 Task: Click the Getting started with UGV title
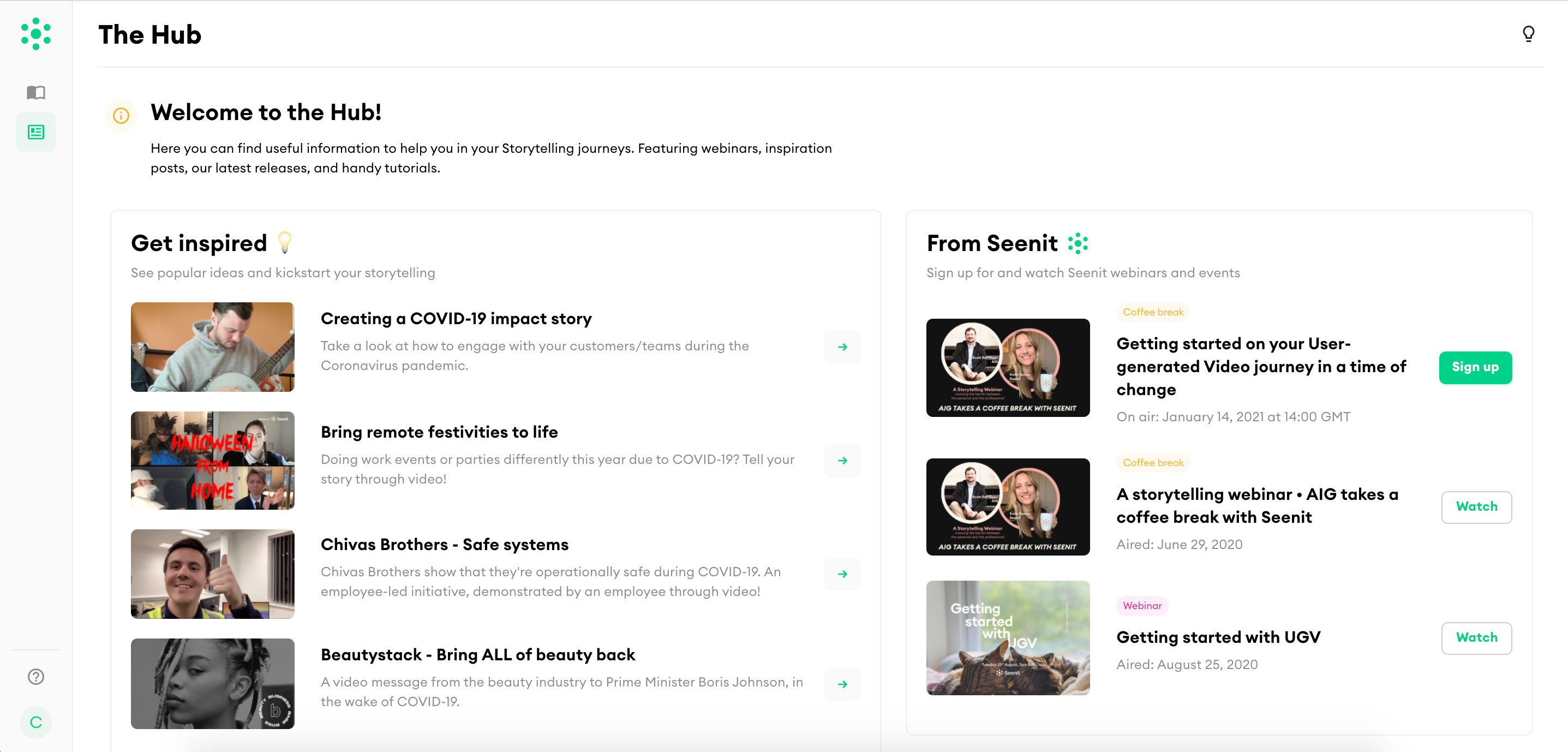tap(1218, 637)
